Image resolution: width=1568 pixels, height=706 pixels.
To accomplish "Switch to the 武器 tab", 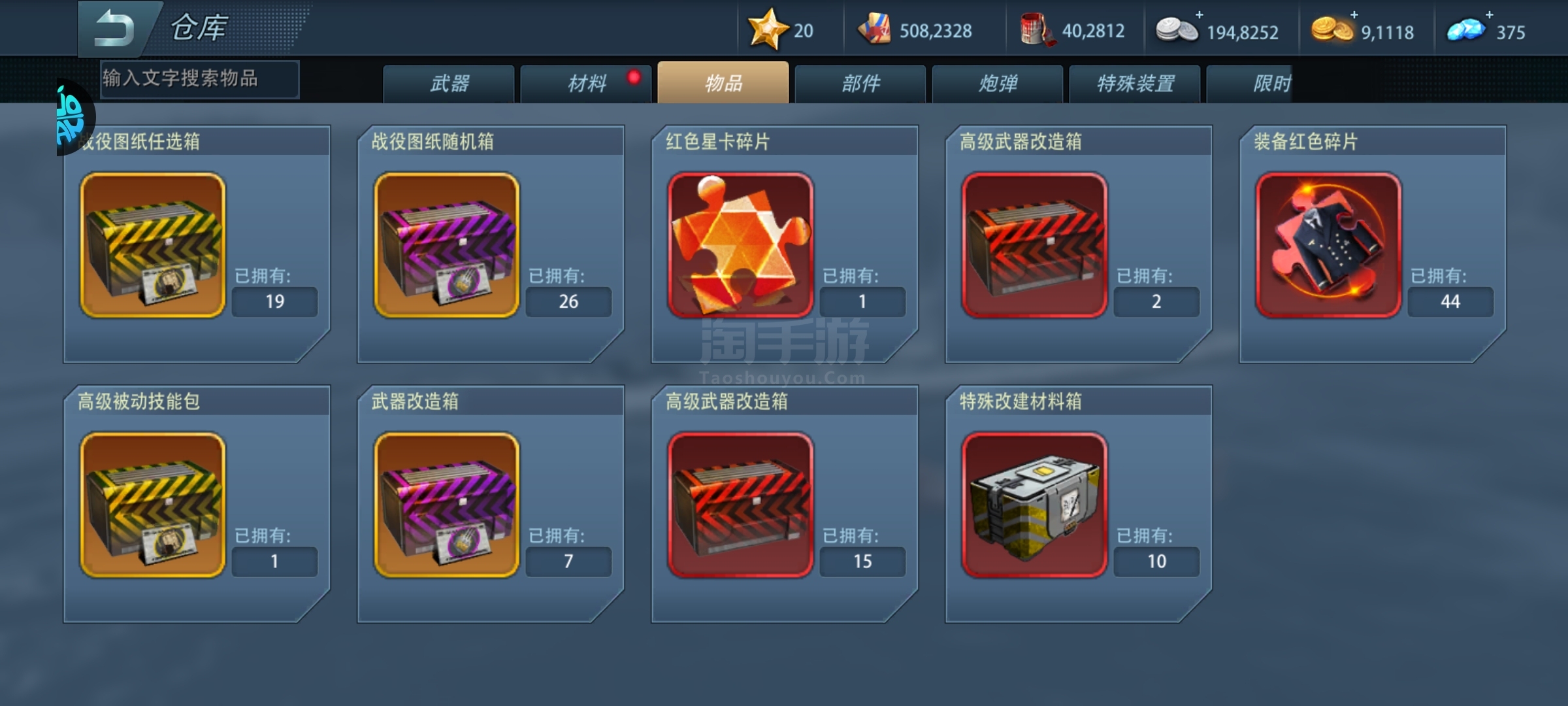I will 449,84.
